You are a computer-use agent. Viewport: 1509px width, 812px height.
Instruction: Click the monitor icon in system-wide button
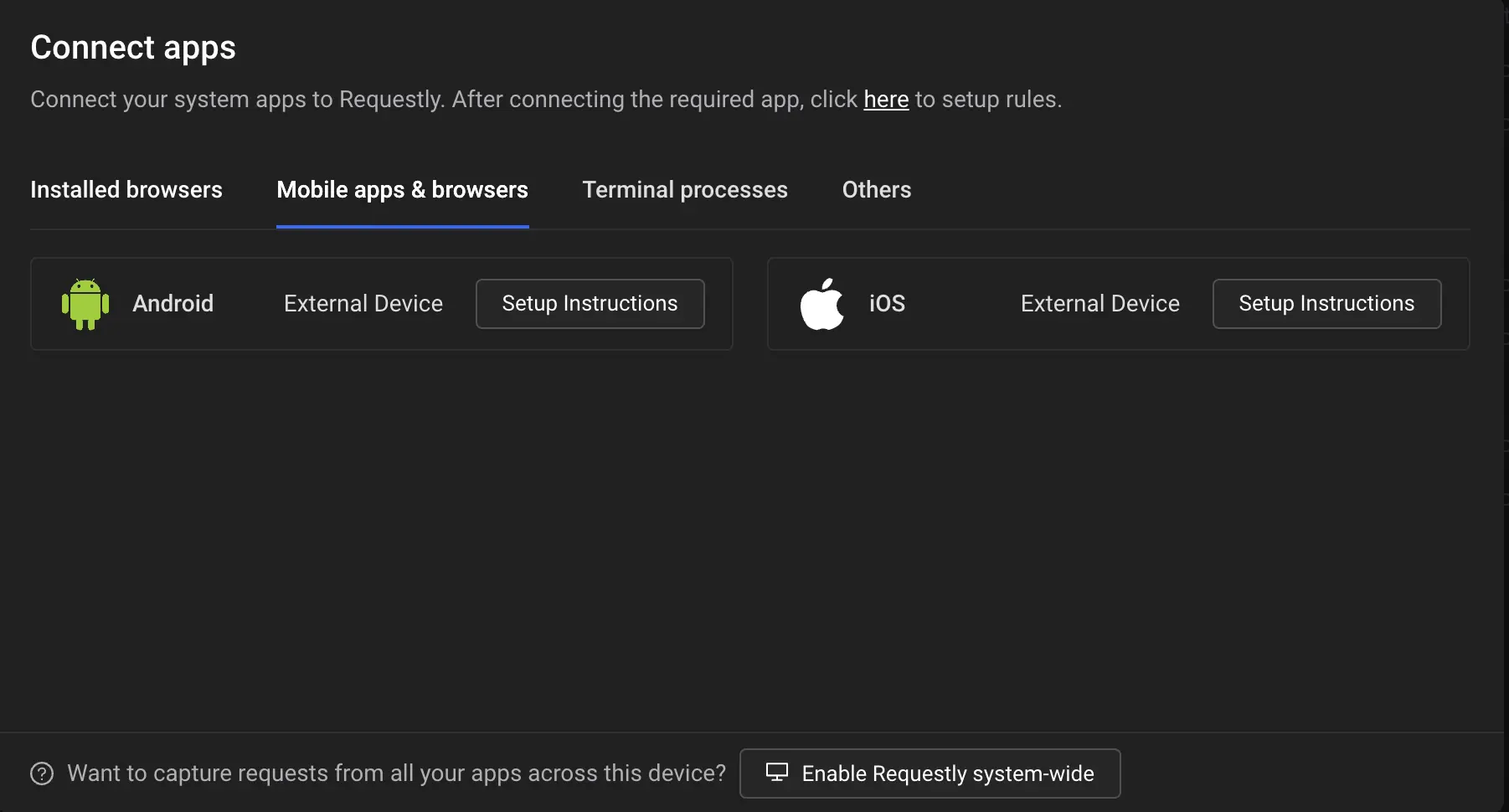pos(777,773)
